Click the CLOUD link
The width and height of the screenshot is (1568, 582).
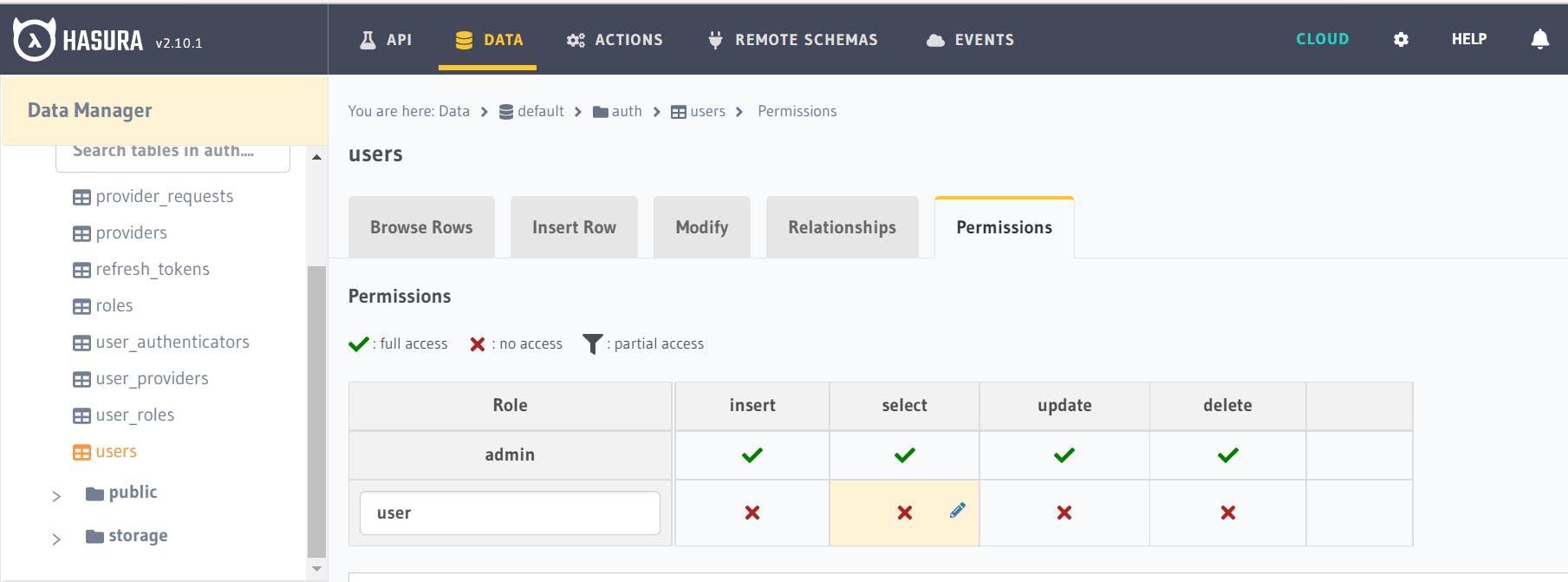point(1322,39)
